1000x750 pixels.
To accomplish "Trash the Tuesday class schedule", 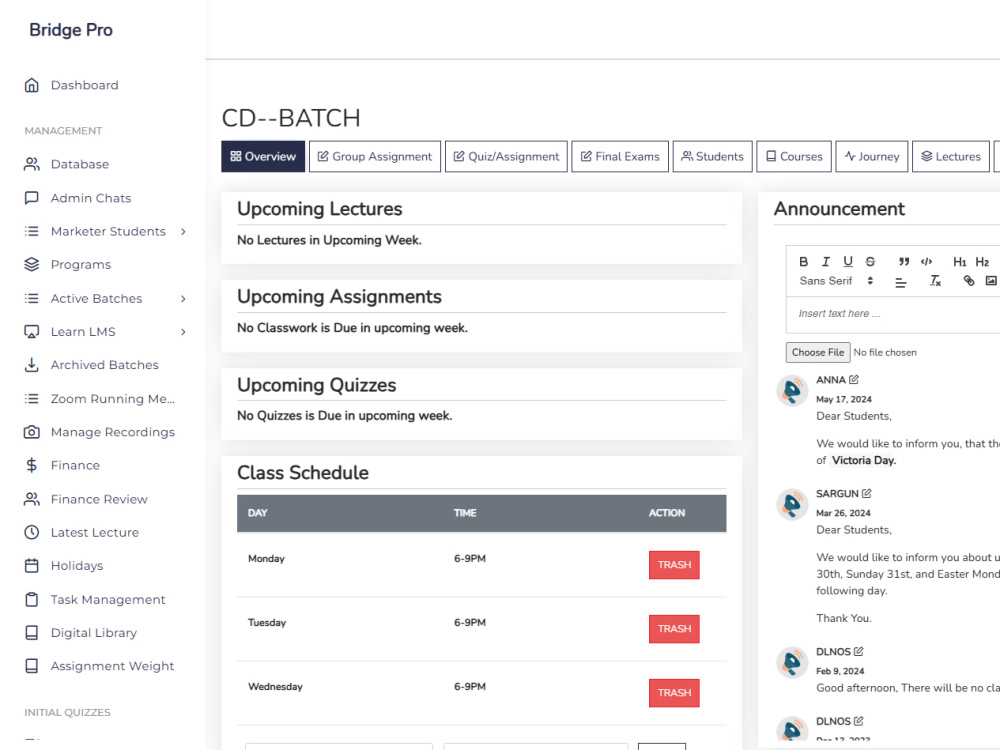I will point(674,629).
